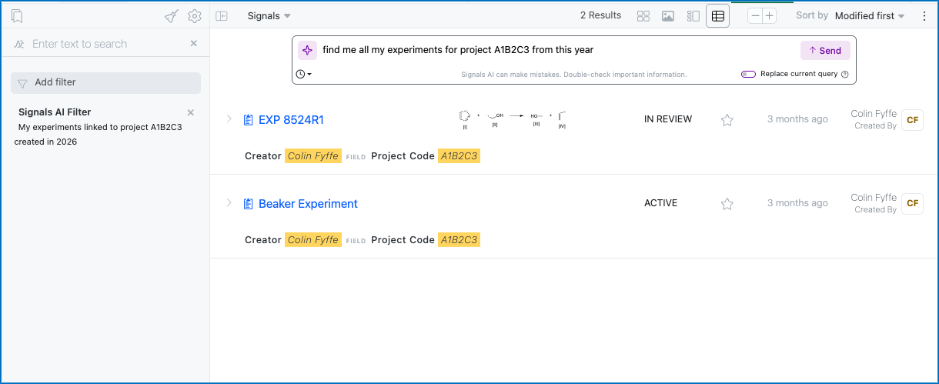Remove the Signals AI Filter

point(190,113)
